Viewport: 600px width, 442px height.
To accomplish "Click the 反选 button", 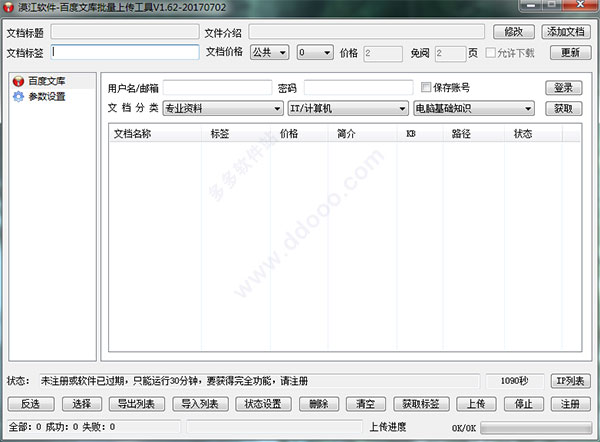I will (x=31, y=404).
